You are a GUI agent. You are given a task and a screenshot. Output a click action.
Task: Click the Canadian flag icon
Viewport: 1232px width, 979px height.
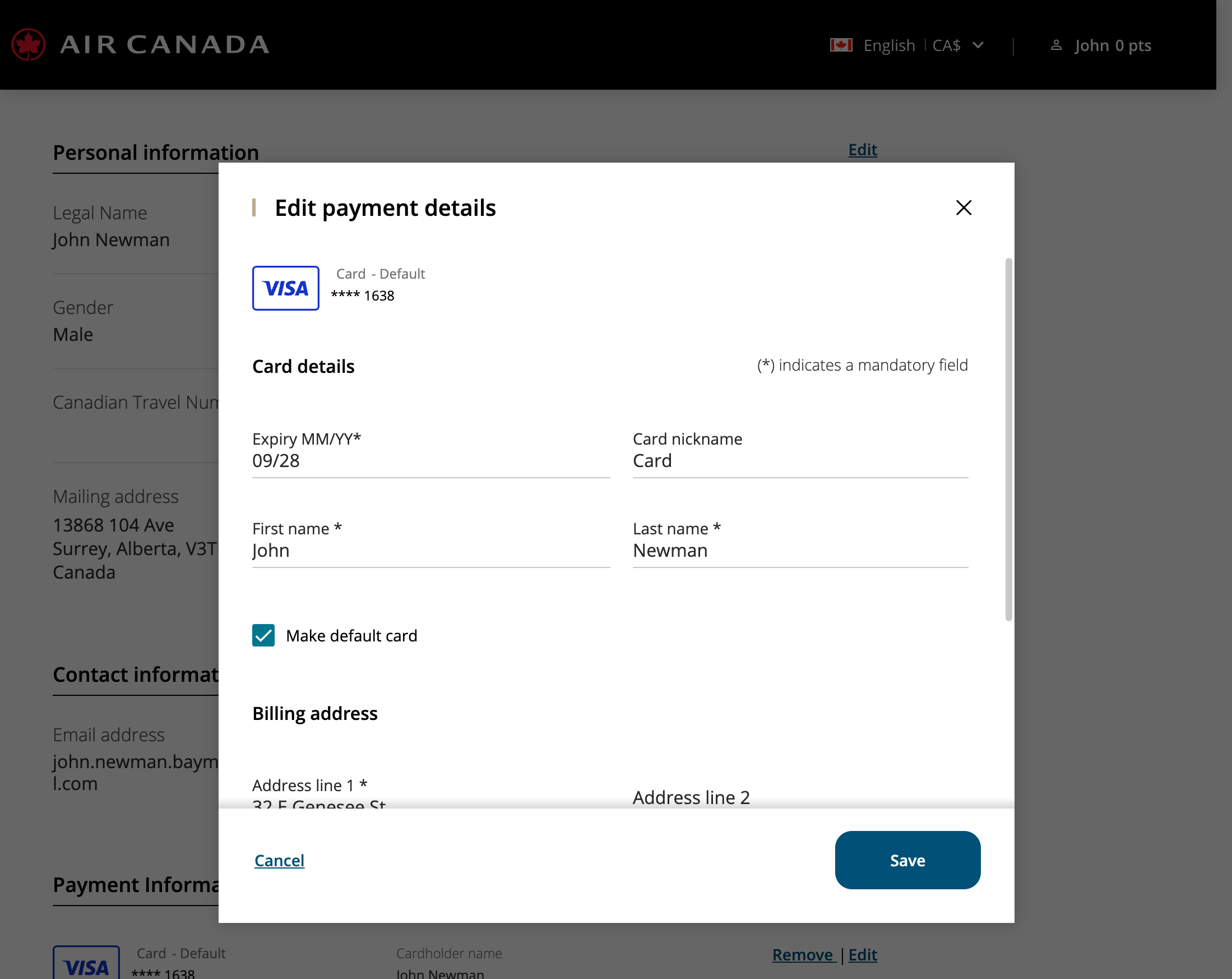tap(841, 45)
